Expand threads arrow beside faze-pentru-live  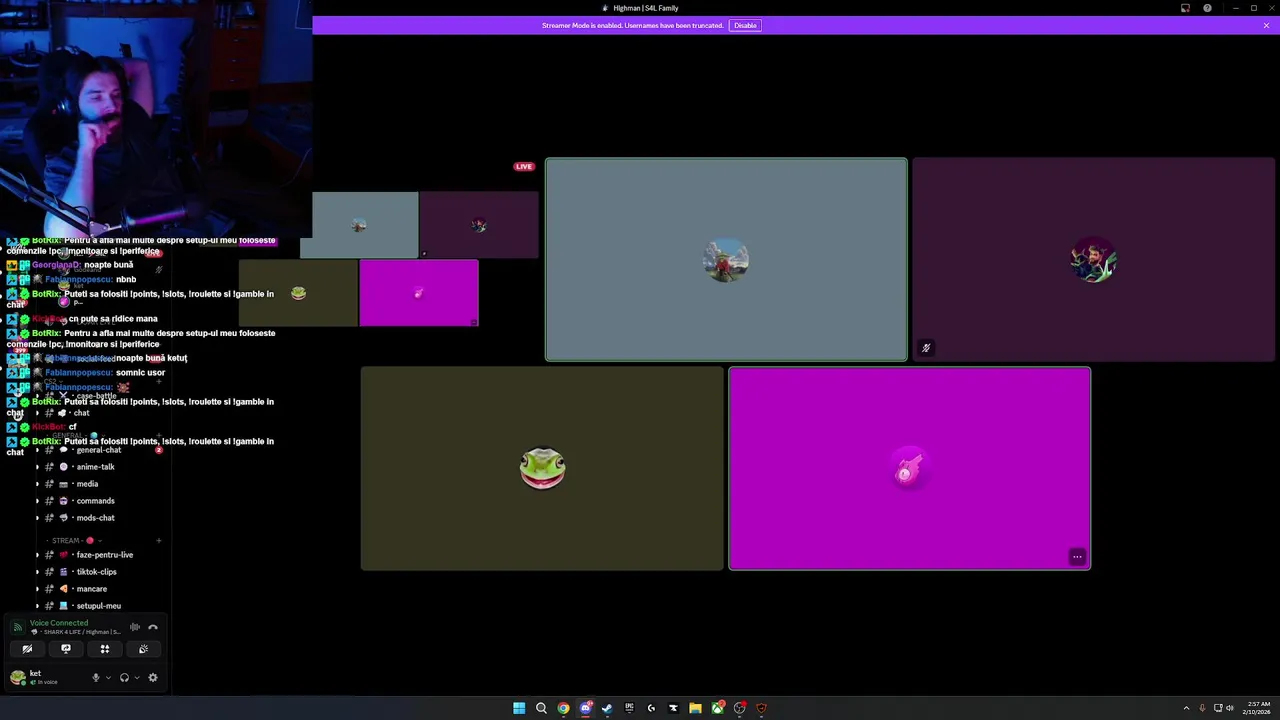point(38,555)
